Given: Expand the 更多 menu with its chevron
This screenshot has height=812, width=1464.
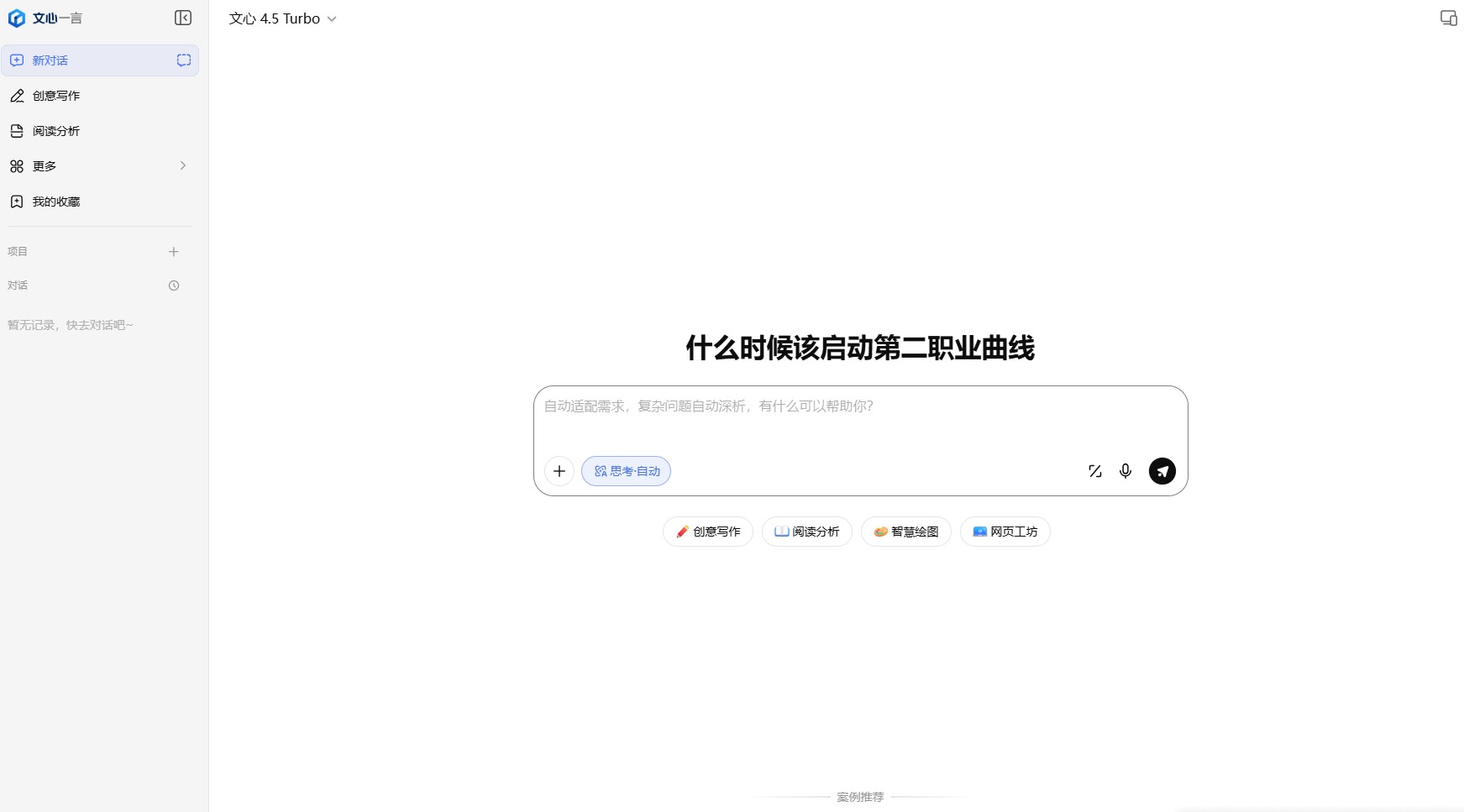Looking at the screenshot, I should point(183,165).
